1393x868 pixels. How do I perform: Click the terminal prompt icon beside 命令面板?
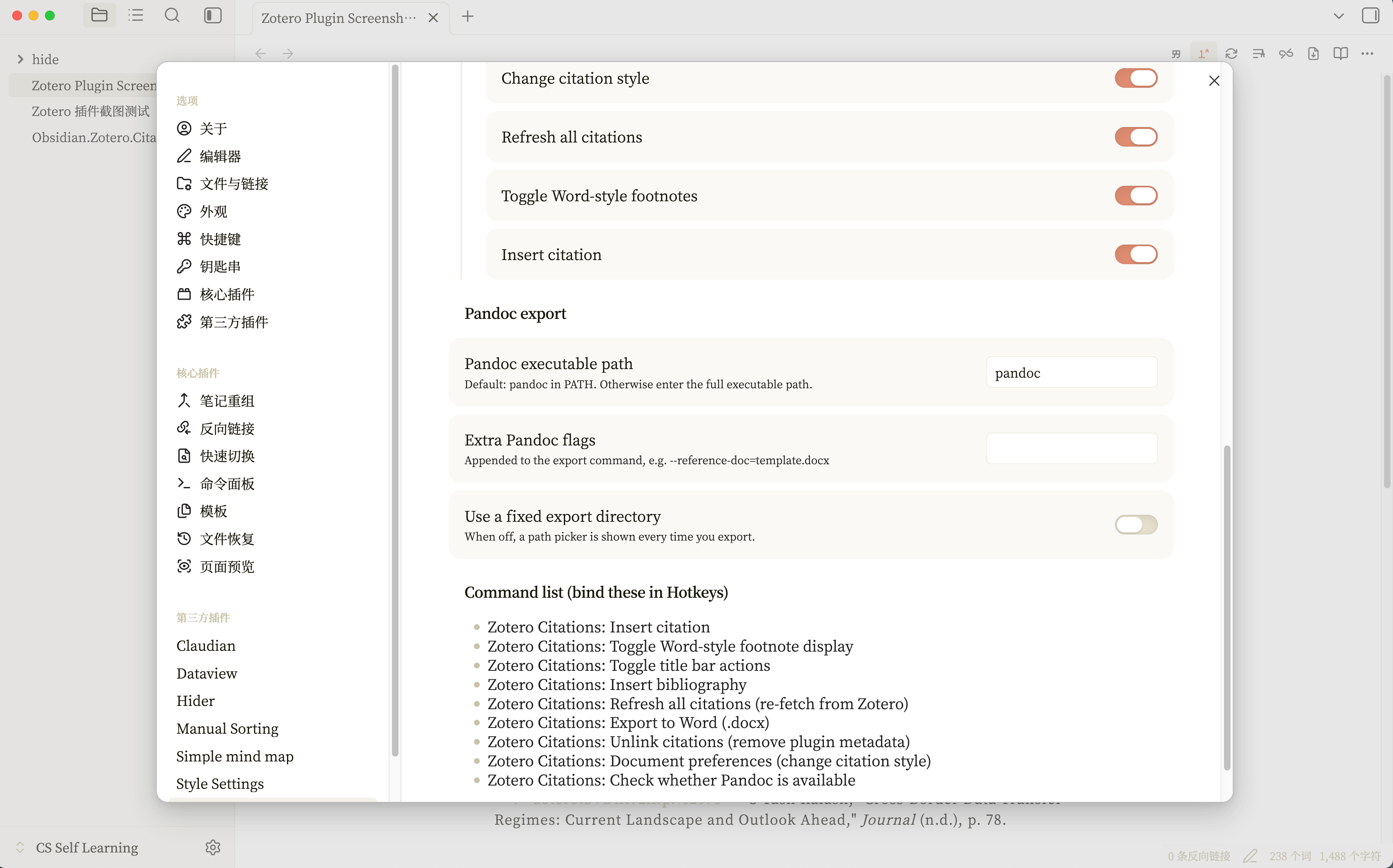pyautogui.click(x=184, y=483)
